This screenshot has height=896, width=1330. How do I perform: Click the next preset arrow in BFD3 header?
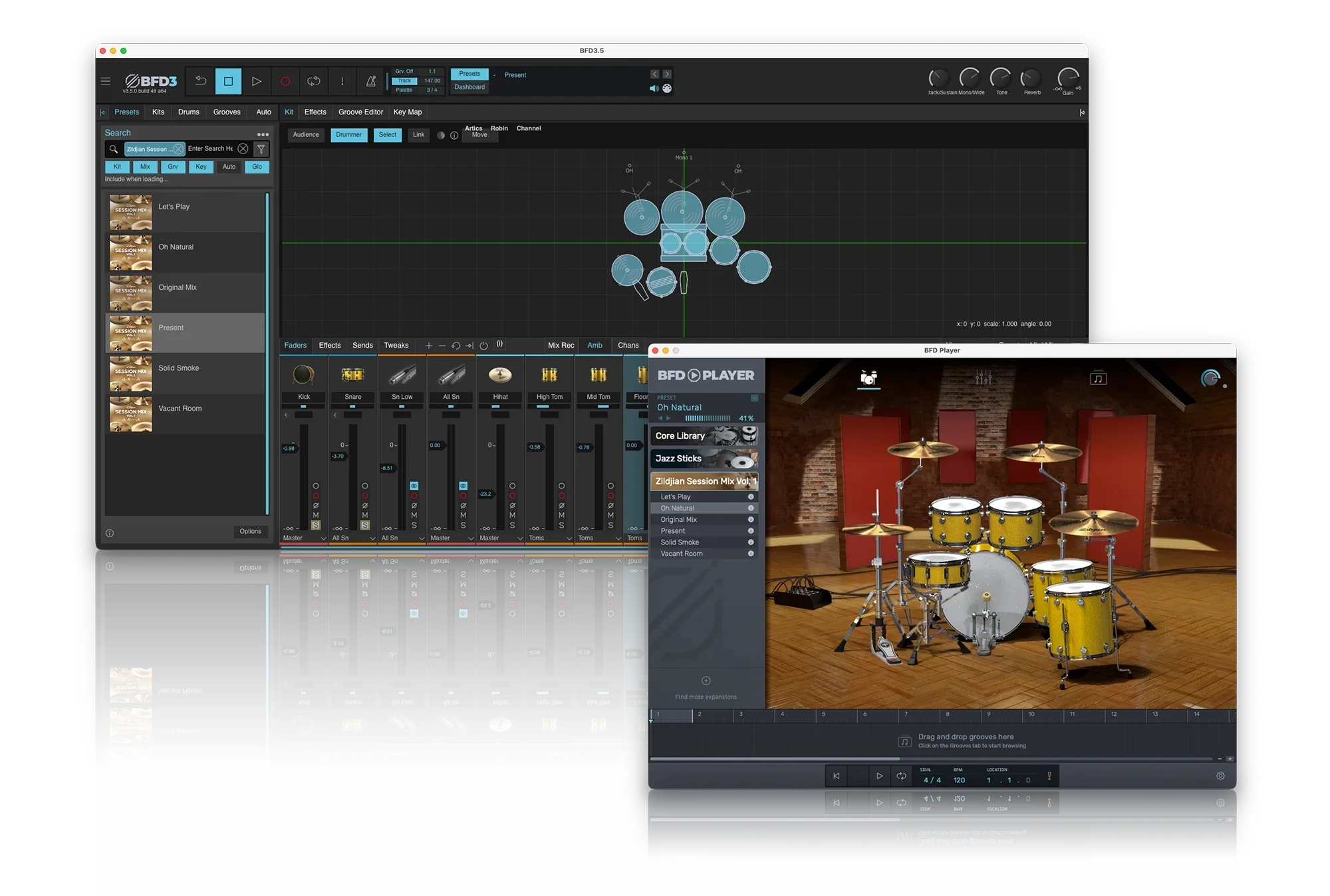[667, 74]
